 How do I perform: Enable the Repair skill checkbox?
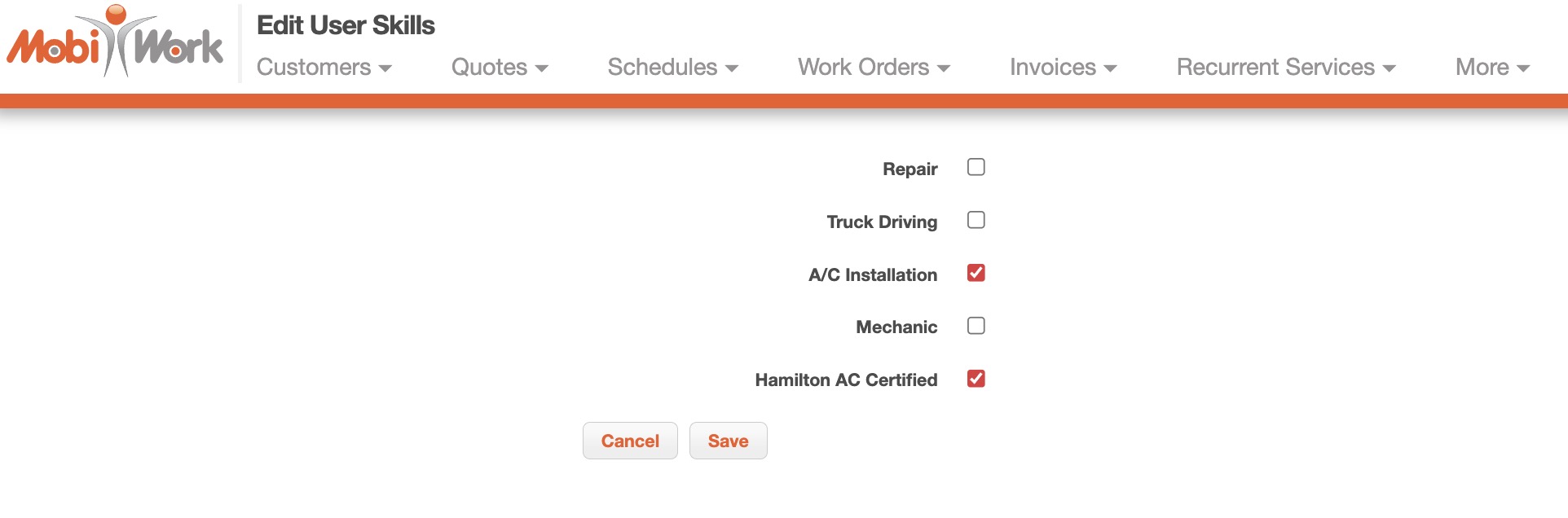[976, 168]
